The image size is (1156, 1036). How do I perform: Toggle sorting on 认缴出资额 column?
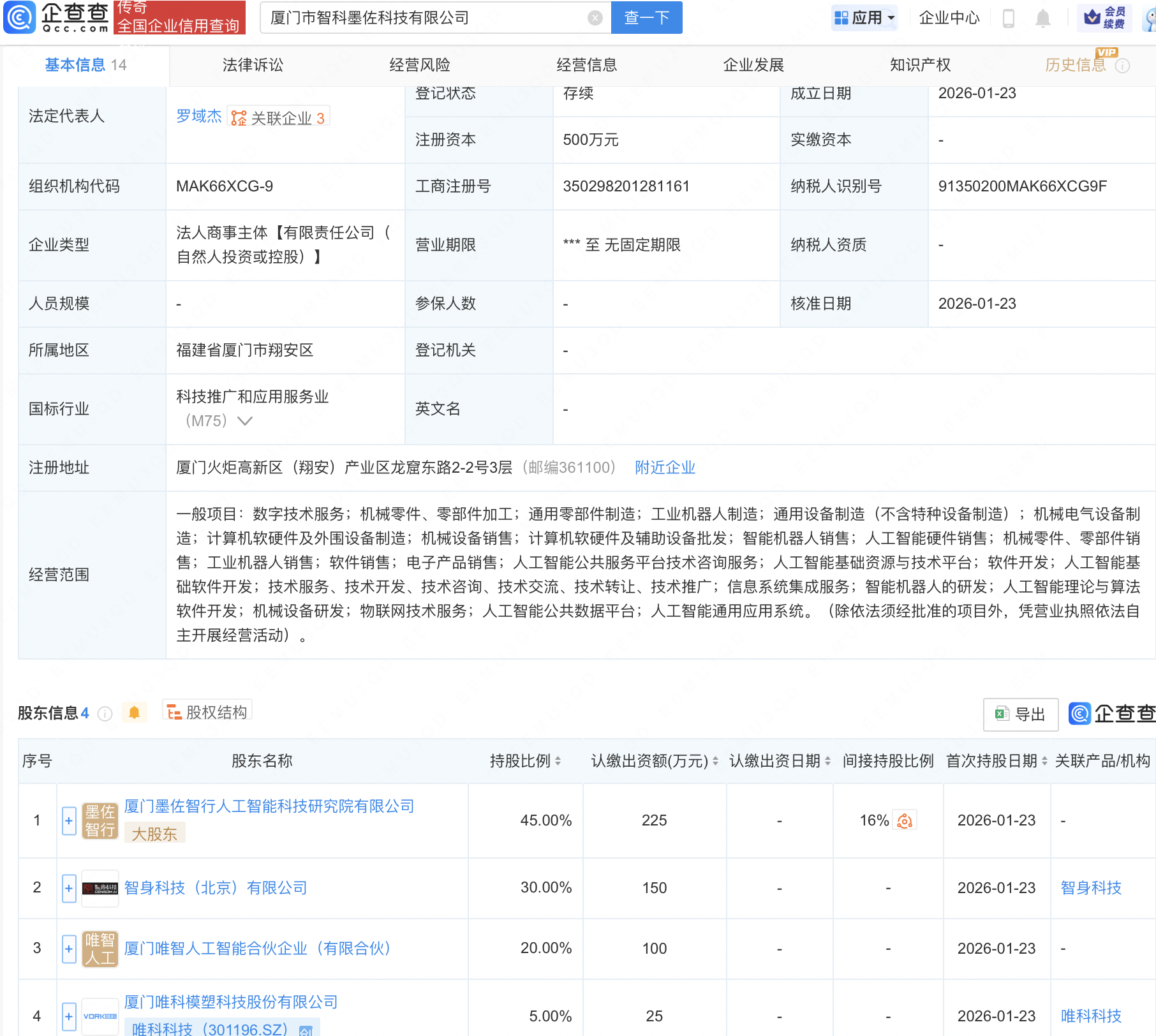pos(715,760)
